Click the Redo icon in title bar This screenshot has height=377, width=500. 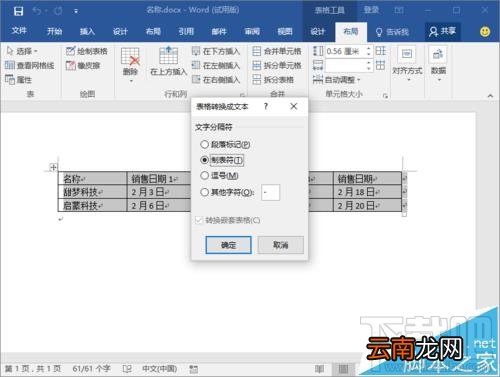pyautogui.click(x=58, y=11)
